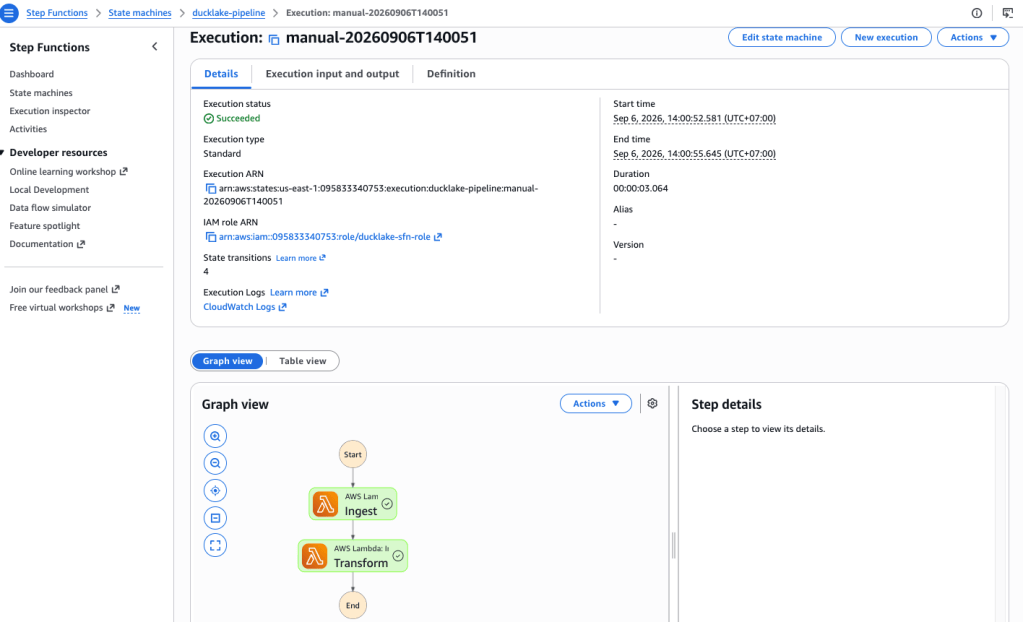Click the collapse-graph square minus icon

tap(215, 518)
